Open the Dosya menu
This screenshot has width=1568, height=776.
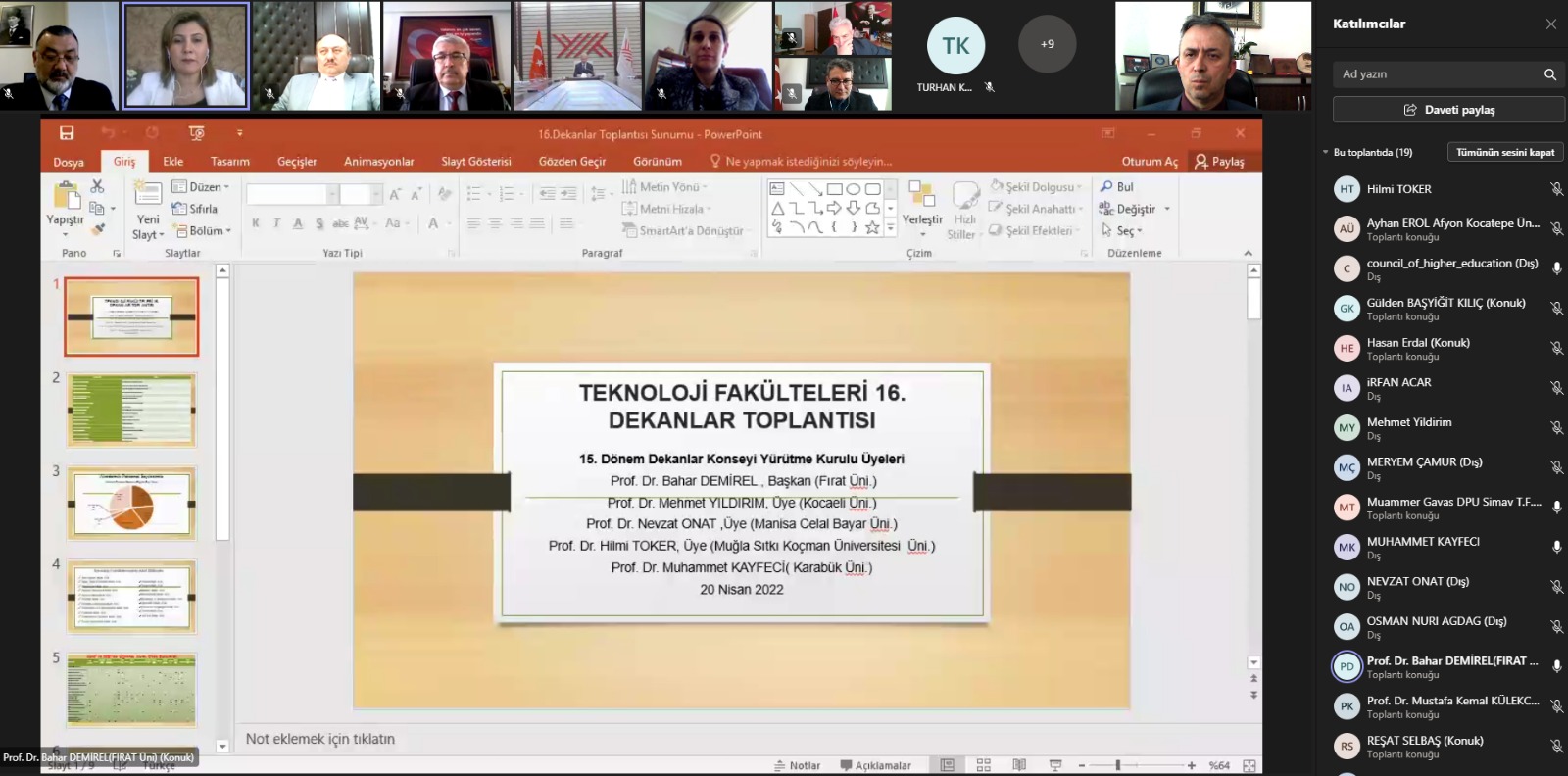[69, 162]
